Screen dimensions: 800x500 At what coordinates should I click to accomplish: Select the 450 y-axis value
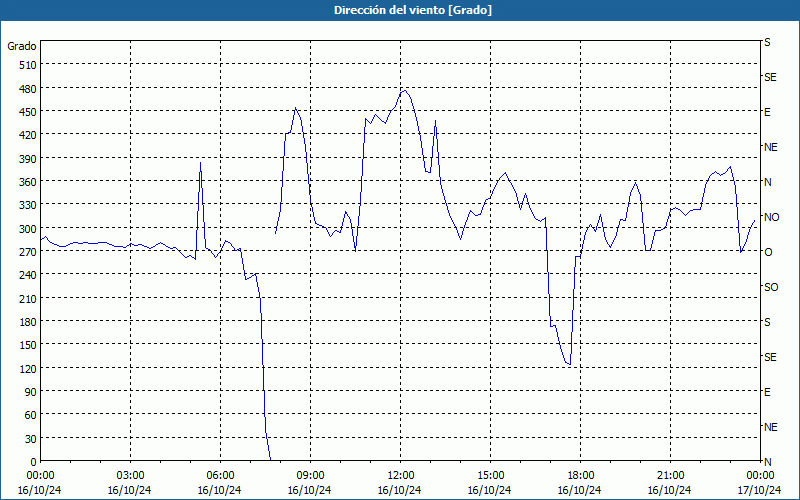click(x=28, y=112)
